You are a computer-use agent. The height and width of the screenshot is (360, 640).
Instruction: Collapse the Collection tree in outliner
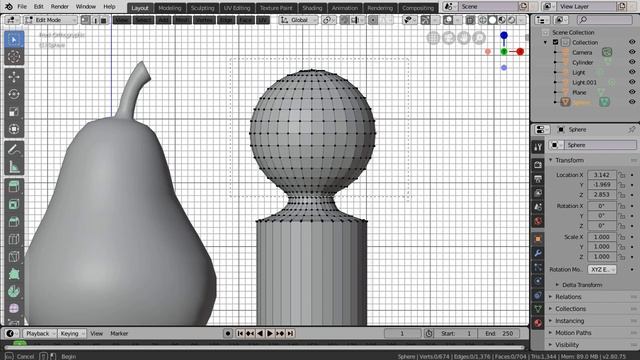pos(546,42)
